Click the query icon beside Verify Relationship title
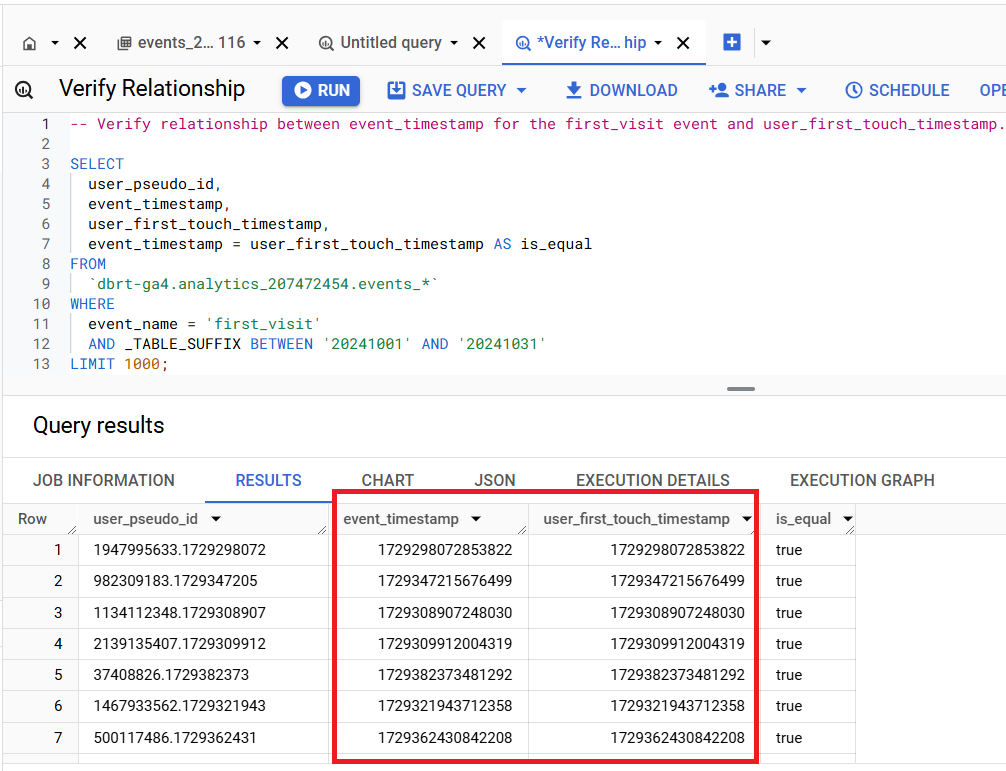The height and width of the screenshot is (771, 1006). tap(23, 89)
